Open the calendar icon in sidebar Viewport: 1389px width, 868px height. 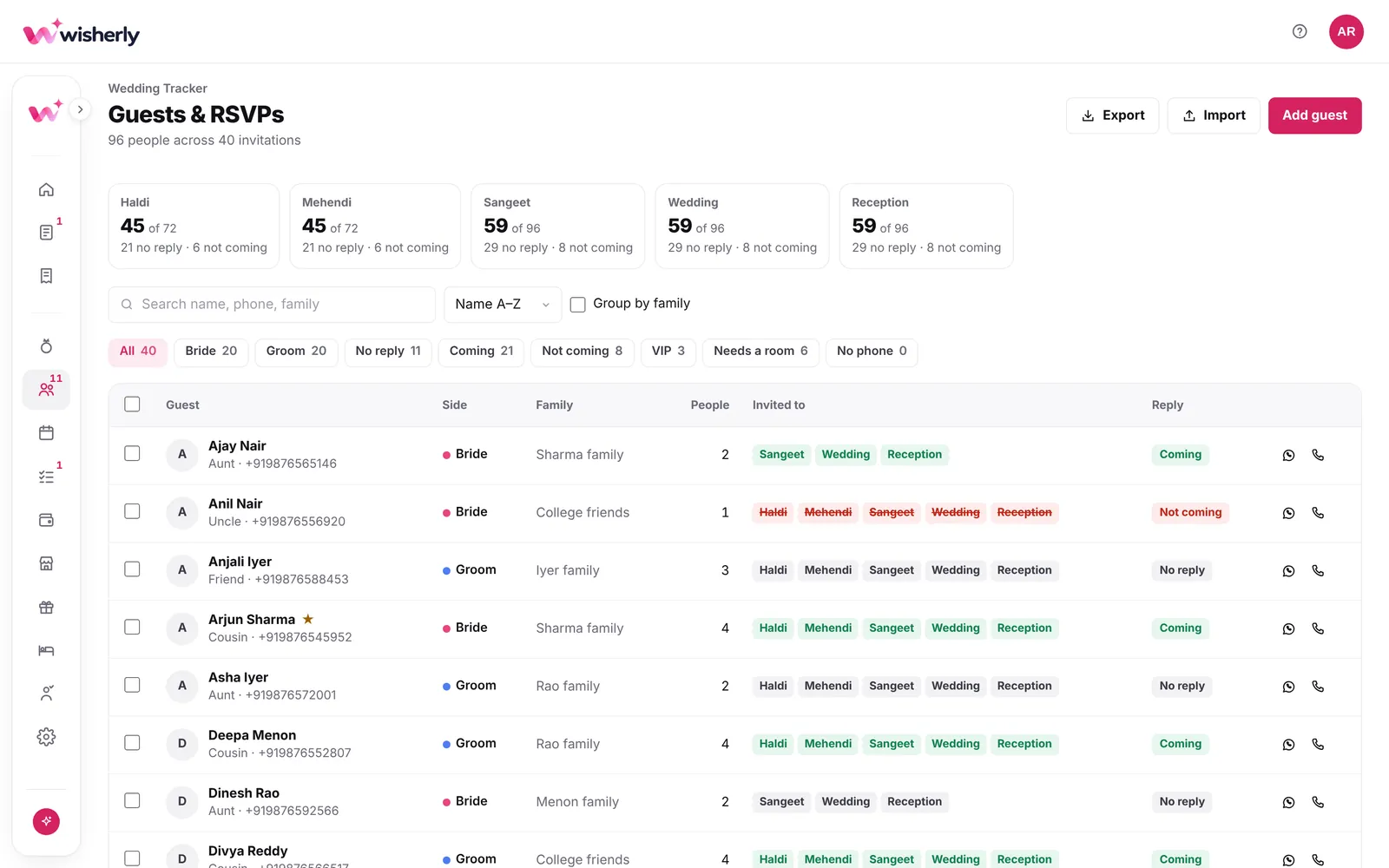[x=46, y=433]
